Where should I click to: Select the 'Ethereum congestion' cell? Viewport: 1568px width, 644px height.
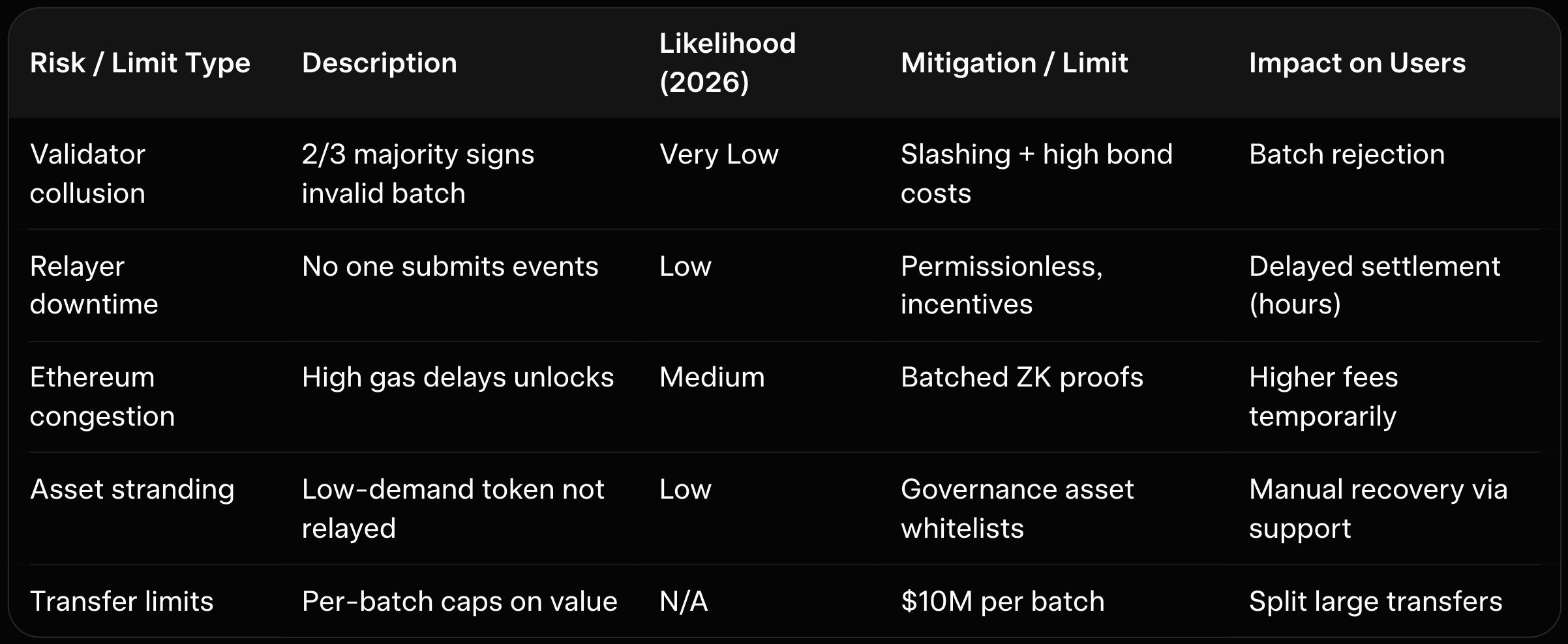point(102,396)
